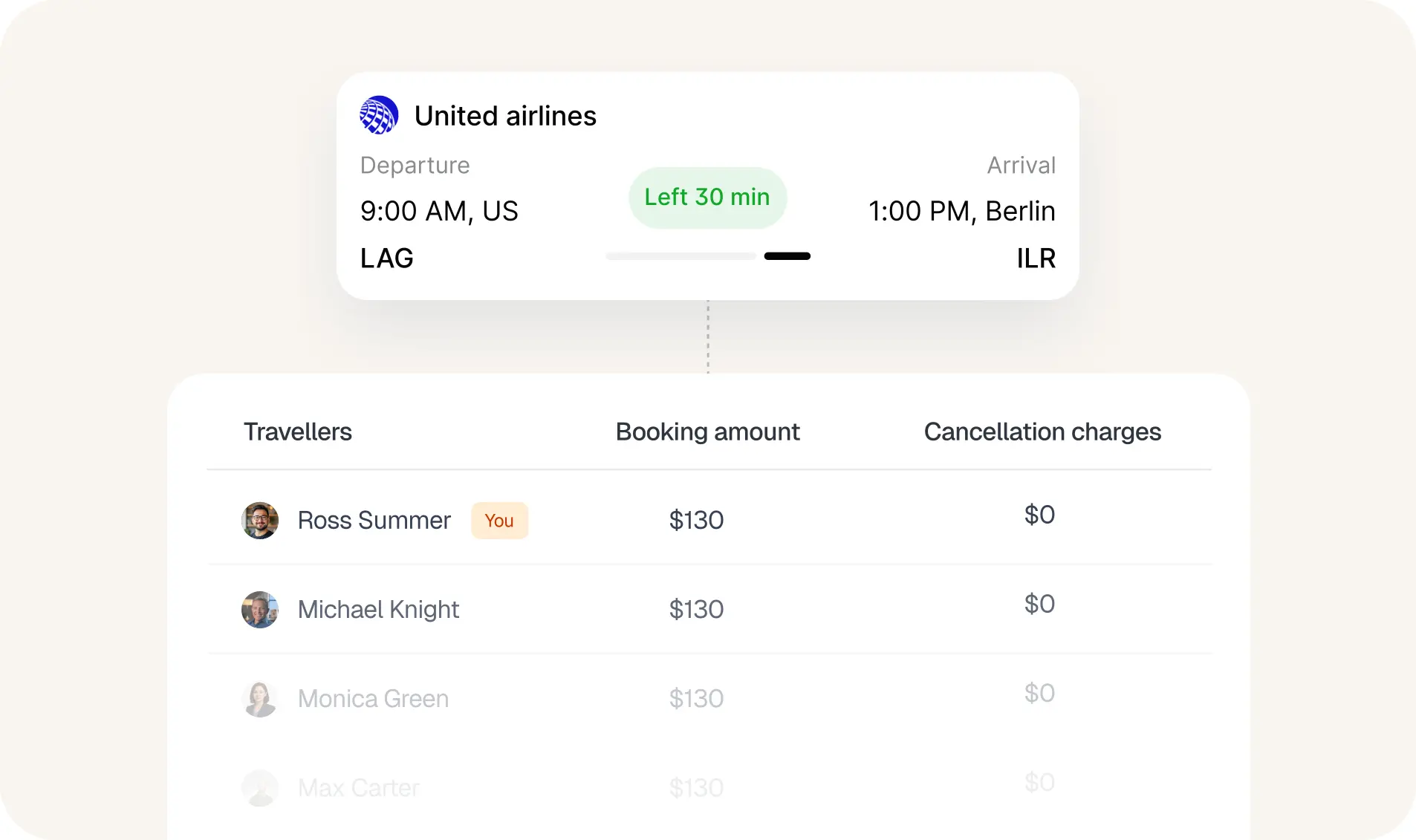Click the $130 amount for Michael Knight
The image size is (1416, 840).
click(x=695, y=609)
